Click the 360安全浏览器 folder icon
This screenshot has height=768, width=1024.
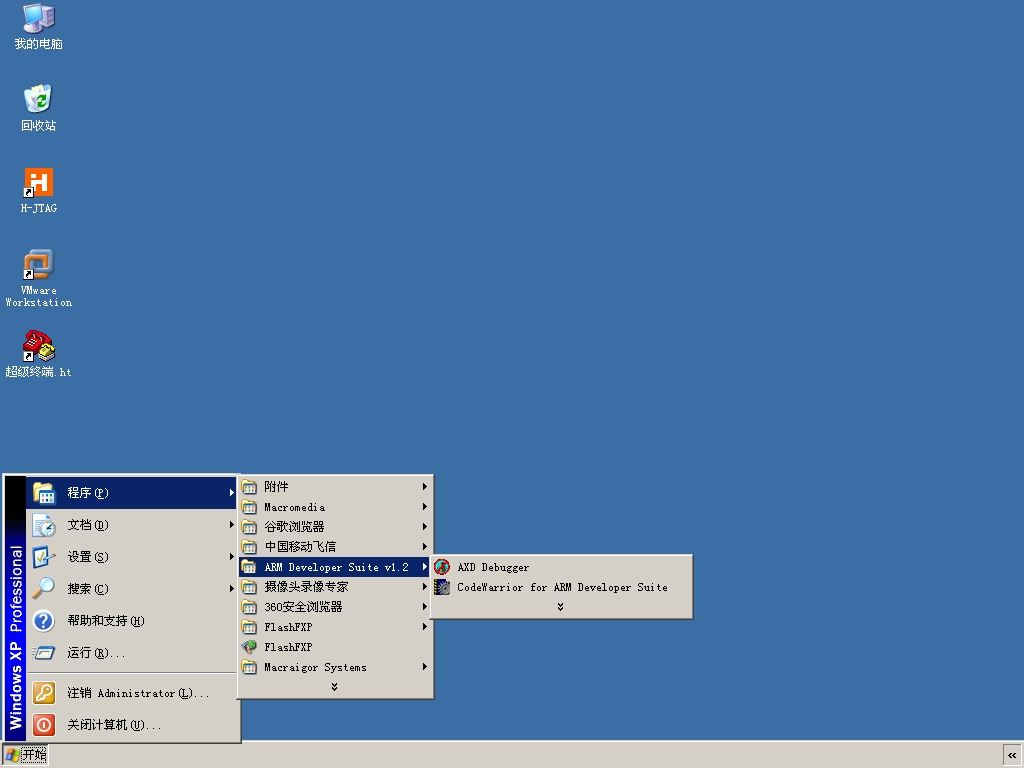pos(249,607)
